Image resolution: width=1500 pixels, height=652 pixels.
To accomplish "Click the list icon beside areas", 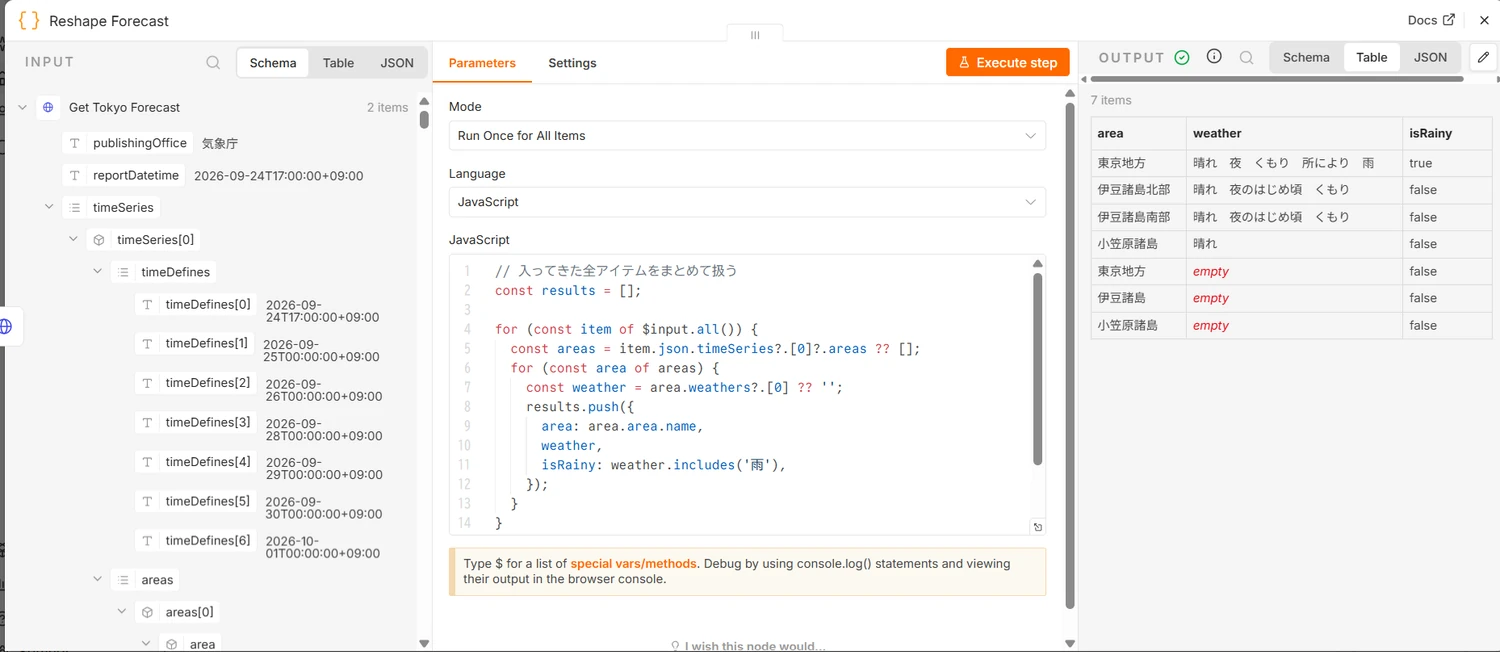I will (122, 580).
